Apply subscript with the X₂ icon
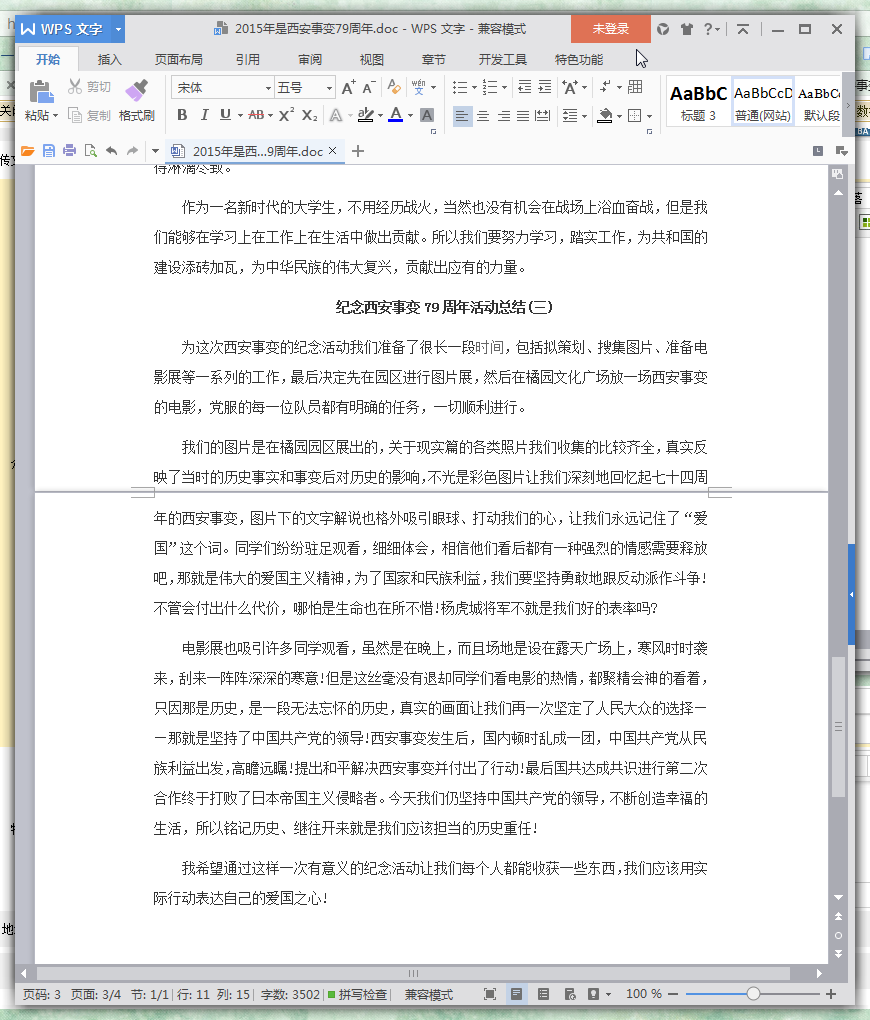 click(x=310, y=115)
